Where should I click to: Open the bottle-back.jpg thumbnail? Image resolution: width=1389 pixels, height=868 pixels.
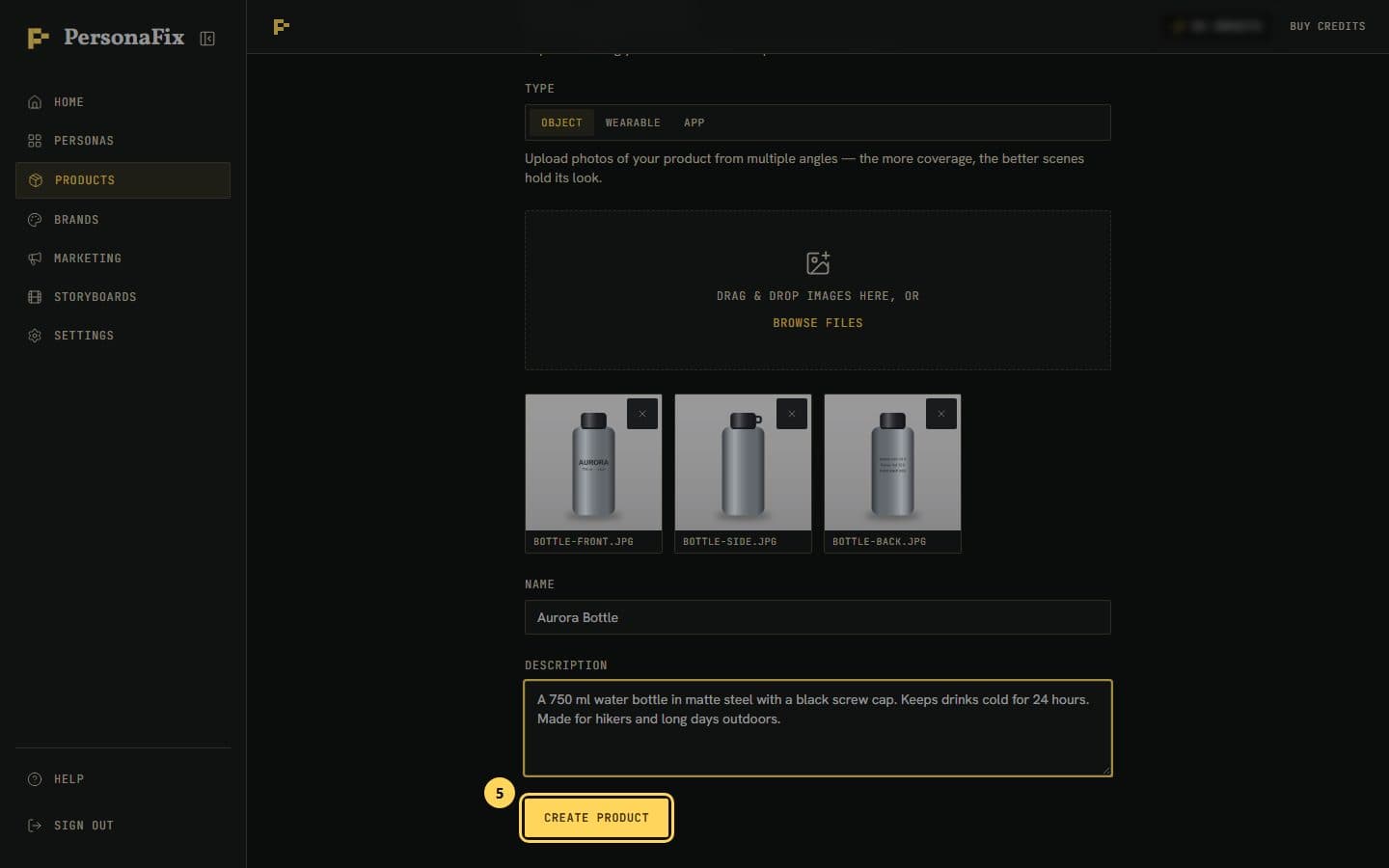pyautogui.click(x=892, y=462)
